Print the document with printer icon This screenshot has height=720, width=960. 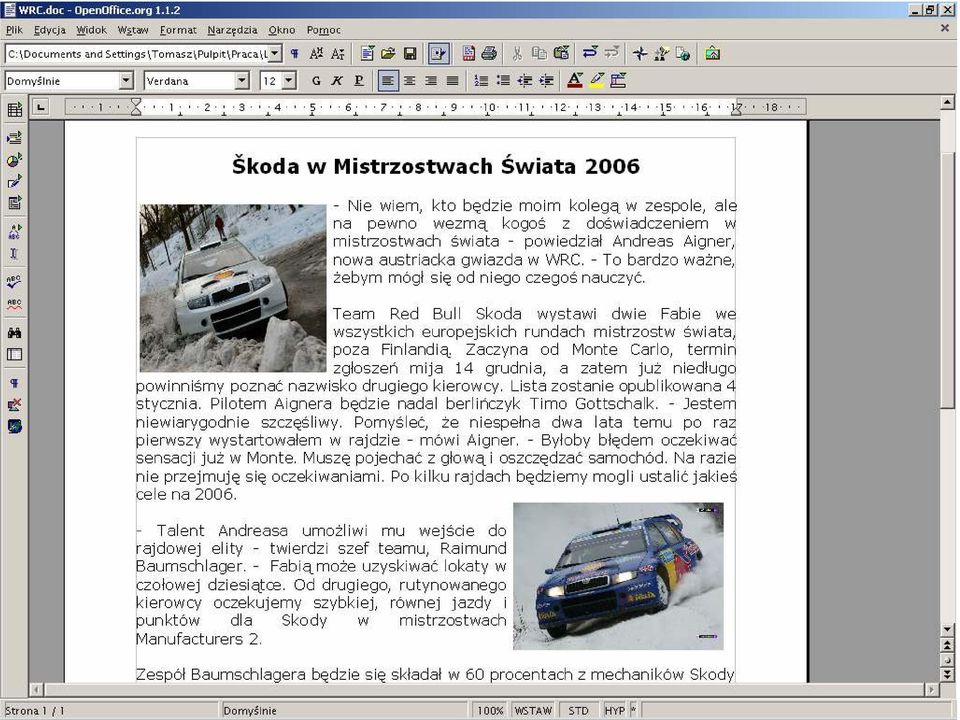coord(489,54)
